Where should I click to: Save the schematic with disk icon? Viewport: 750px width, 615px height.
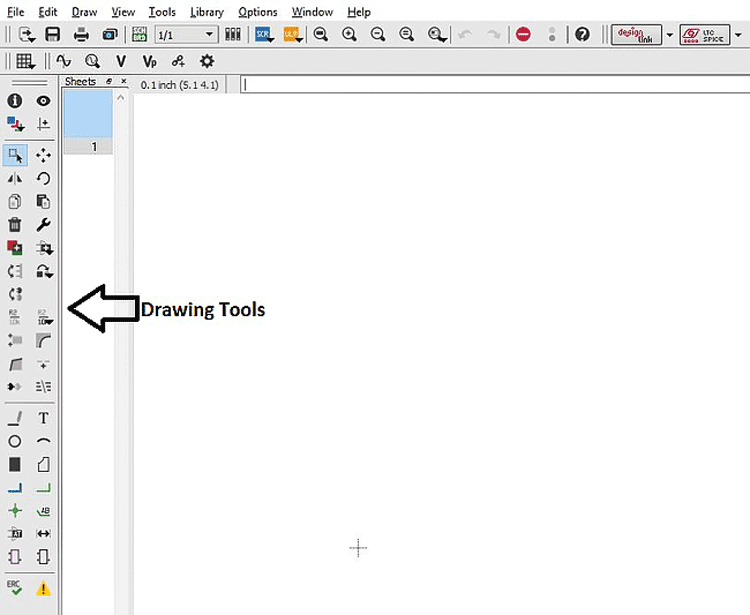[x=53, y=35]
